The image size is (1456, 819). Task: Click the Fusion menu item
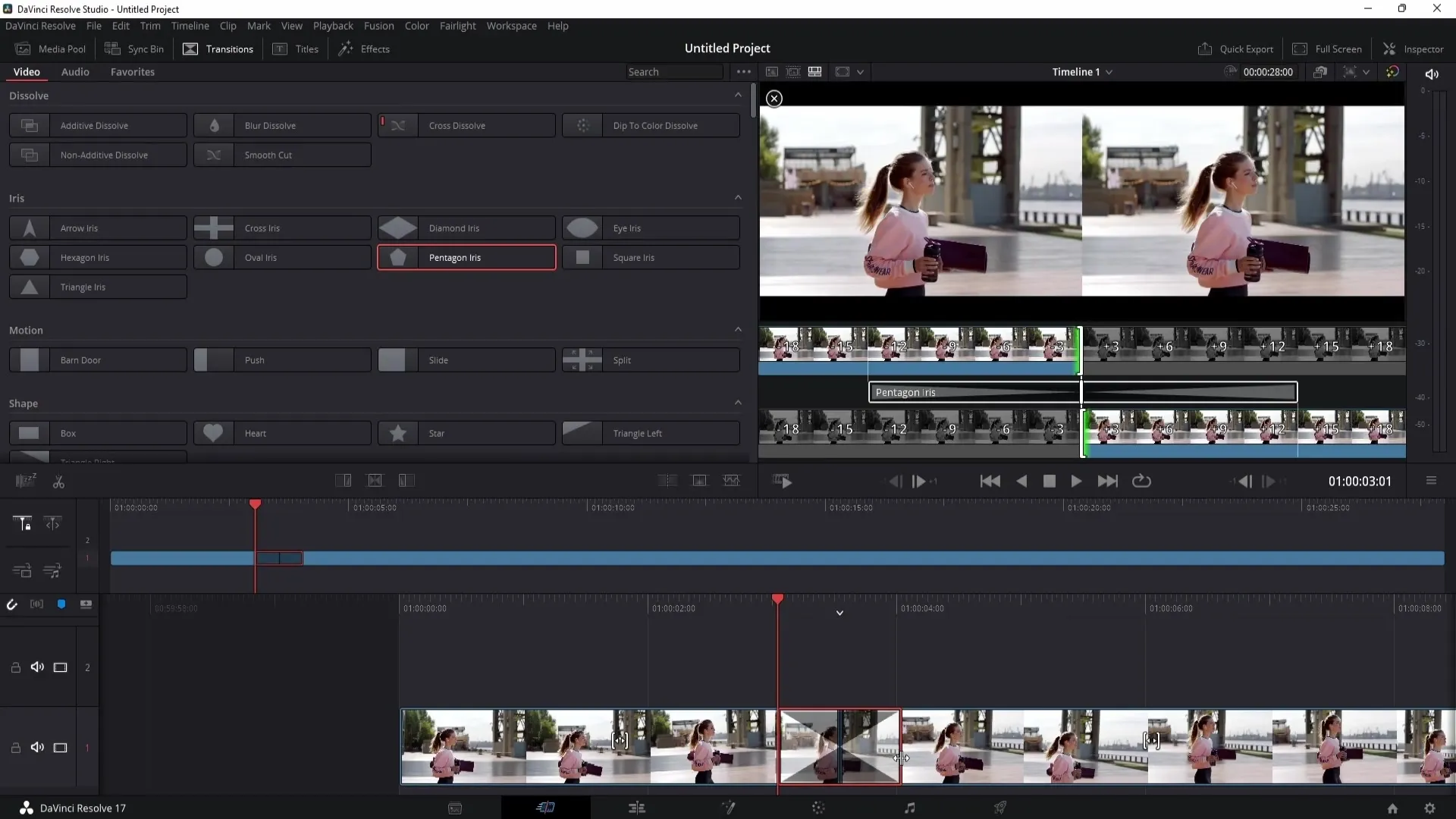[x=379, y=25]
